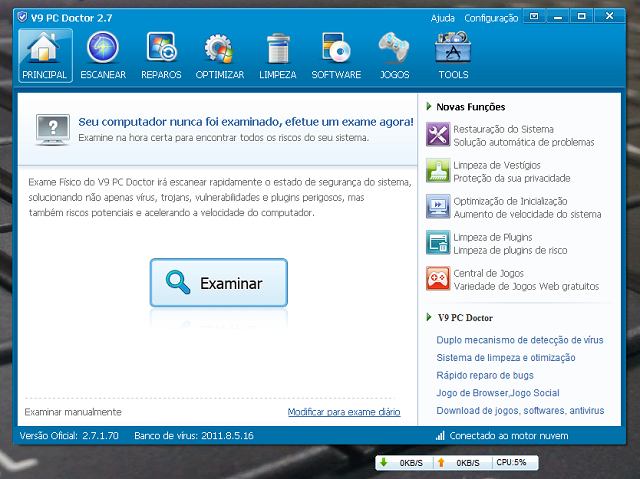Click Conectado ao motor nuvem status text
The height and width of the screenshot is (479, 640).
509,435
